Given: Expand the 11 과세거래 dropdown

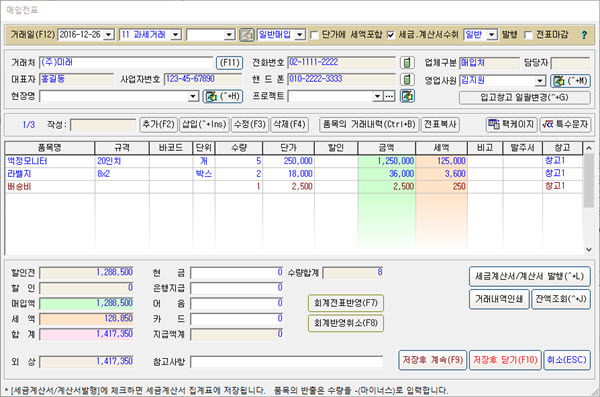Looking at the screenshot, I should click(x=176, y=35).
